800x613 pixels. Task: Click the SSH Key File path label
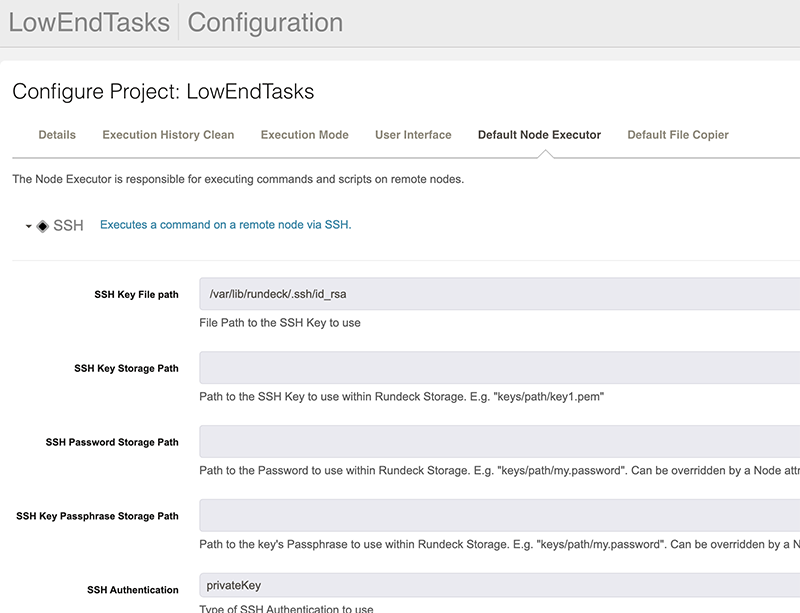(x=136, y=295)
